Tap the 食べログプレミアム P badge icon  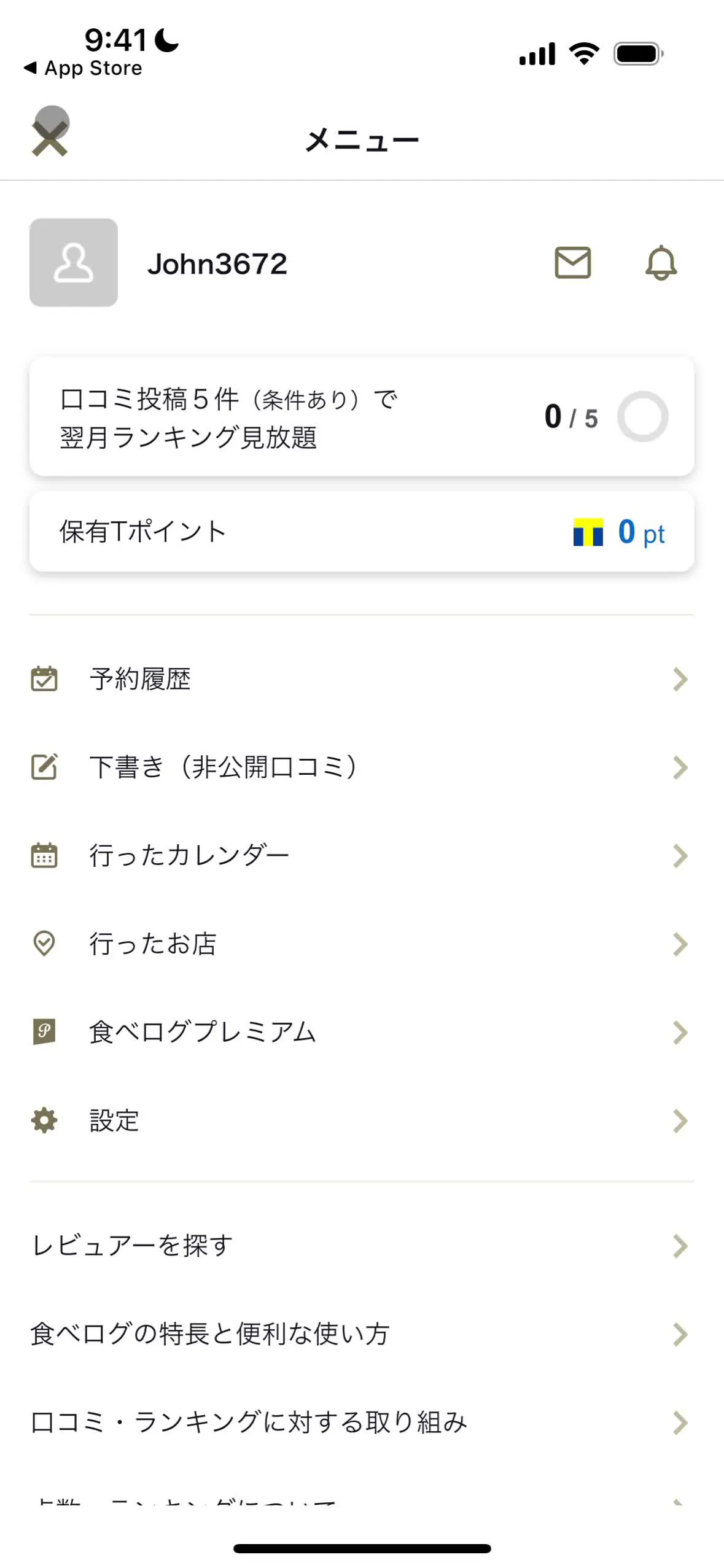(x=44, y=1032)
